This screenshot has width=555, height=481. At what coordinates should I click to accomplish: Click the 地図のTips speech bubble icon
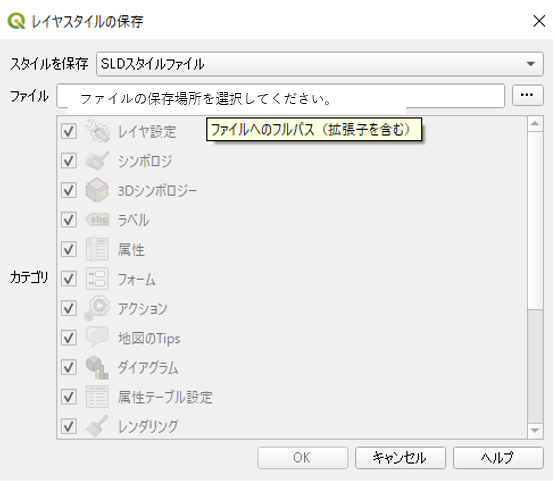pyautogui.click(x=97, y=338)
